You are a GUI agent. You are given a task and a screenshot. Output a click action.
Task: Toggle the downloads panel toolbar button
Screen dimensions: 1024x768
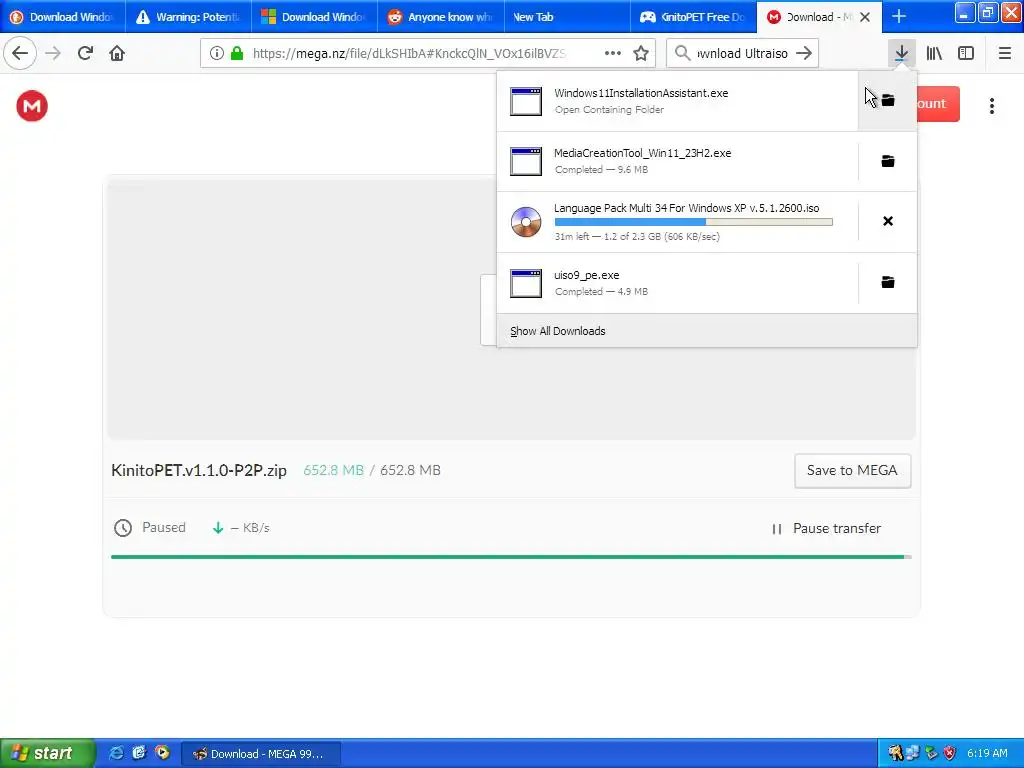pos(901,54)
